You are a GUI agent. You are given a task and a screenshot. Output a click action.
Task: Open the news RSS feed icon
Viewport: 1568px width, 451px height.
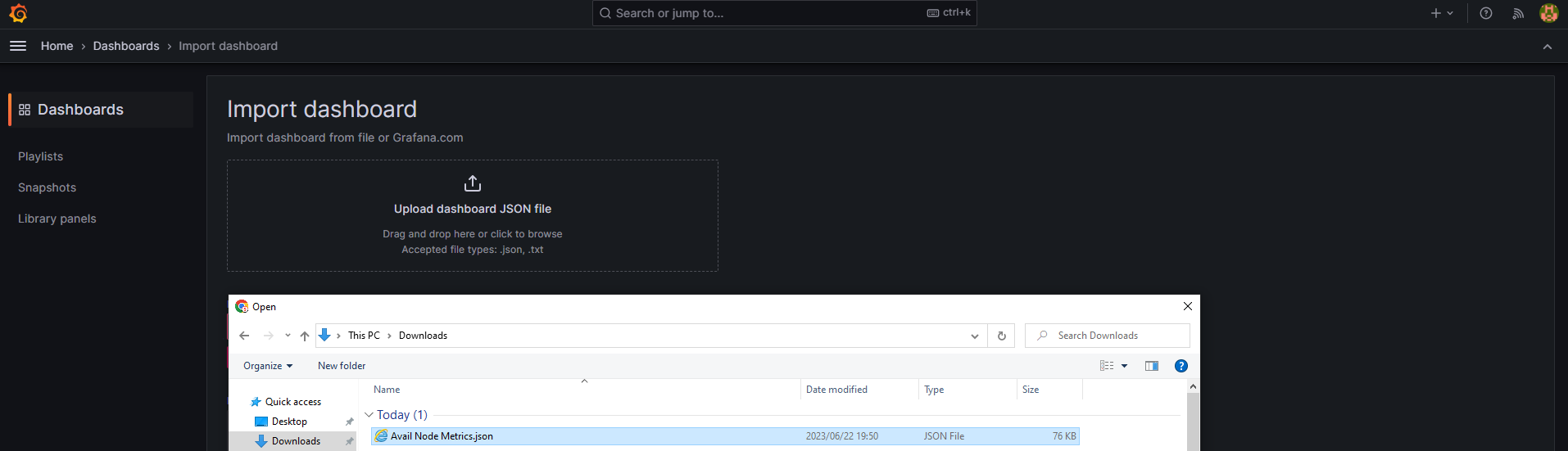[x=1518, y=13]
